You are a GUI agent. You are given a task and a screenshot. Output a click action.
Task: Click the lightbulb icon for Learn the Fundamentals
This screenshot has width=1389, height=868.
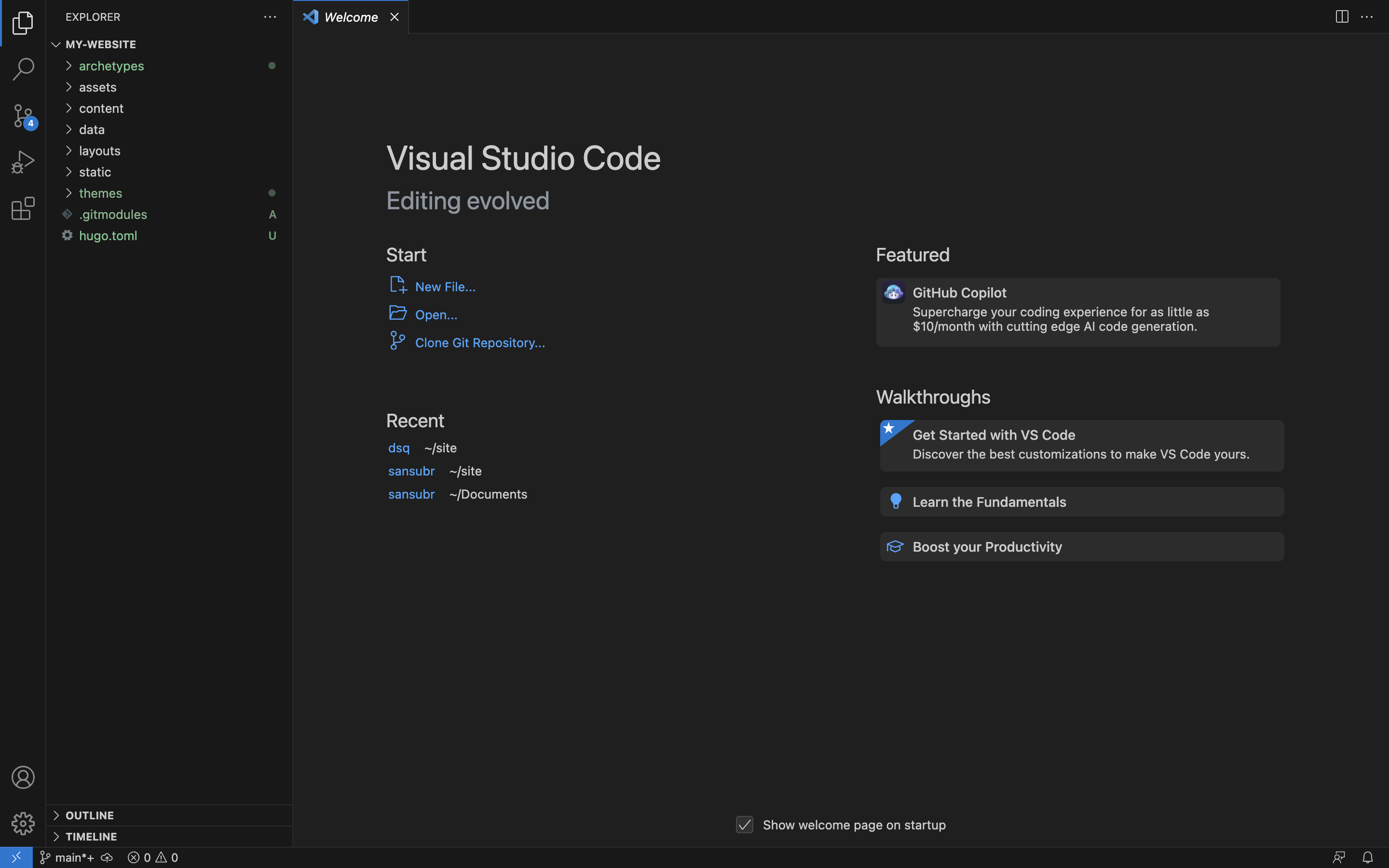point(896,501)
